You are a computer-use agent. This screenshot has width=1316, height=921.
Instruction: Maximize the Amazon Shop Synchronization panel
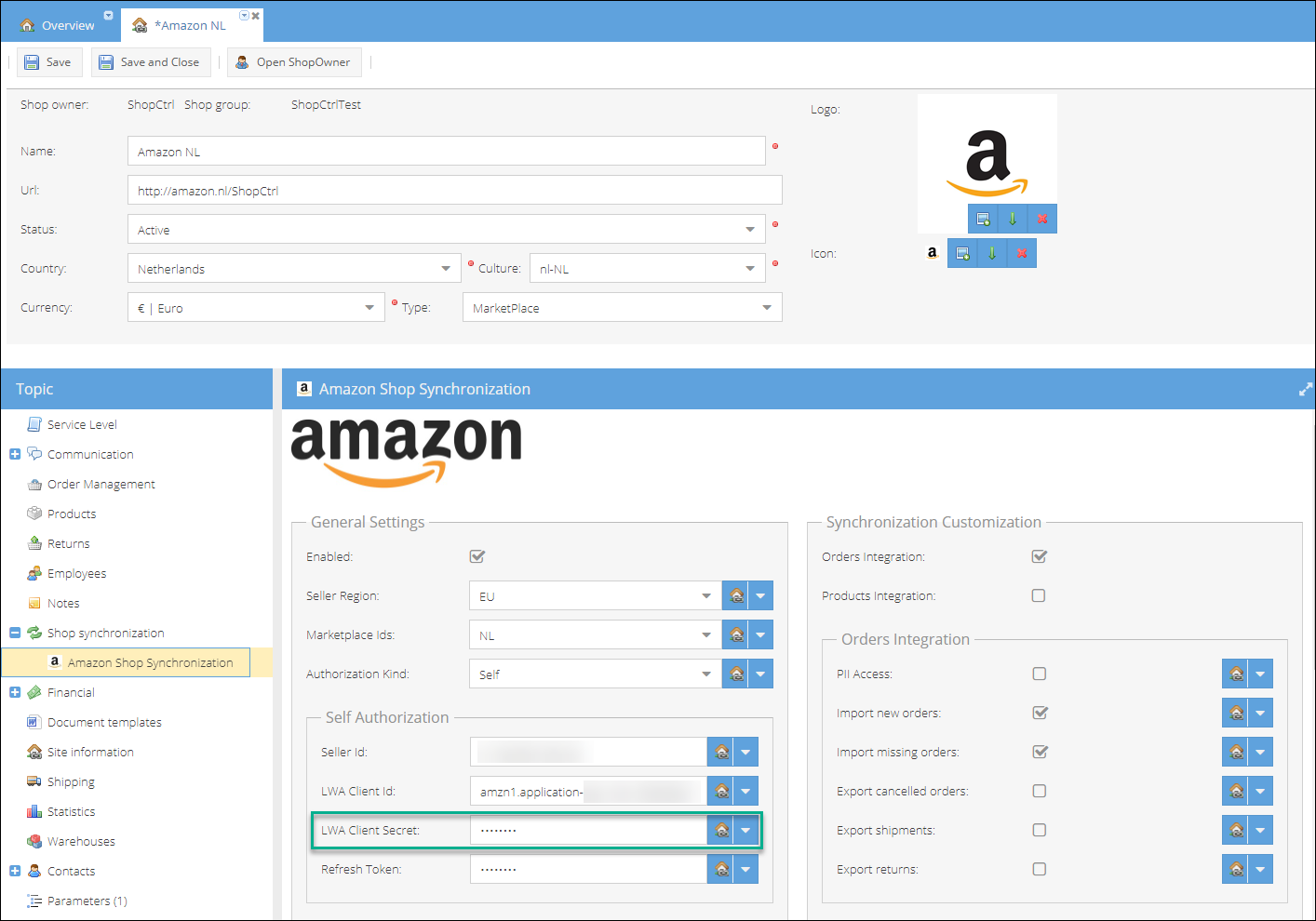(1305, 390)
